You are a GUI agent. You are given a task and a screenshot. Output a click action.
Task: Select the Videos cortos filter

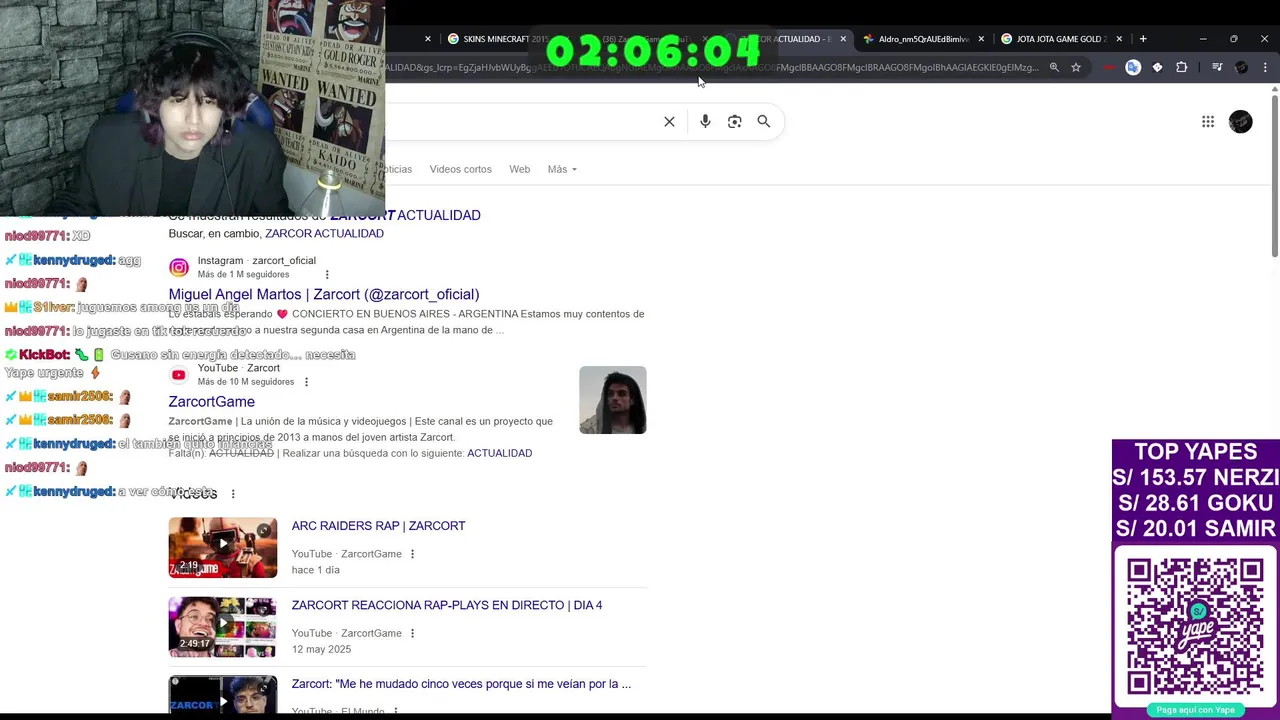click(460, 169)
